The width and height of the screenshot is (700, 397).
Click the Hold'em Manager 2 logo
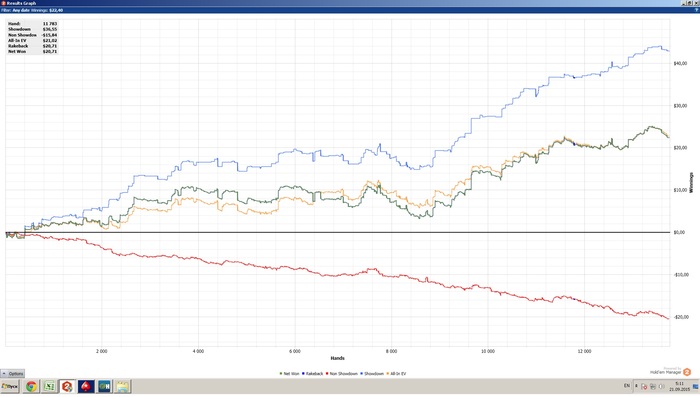point(687,372)
